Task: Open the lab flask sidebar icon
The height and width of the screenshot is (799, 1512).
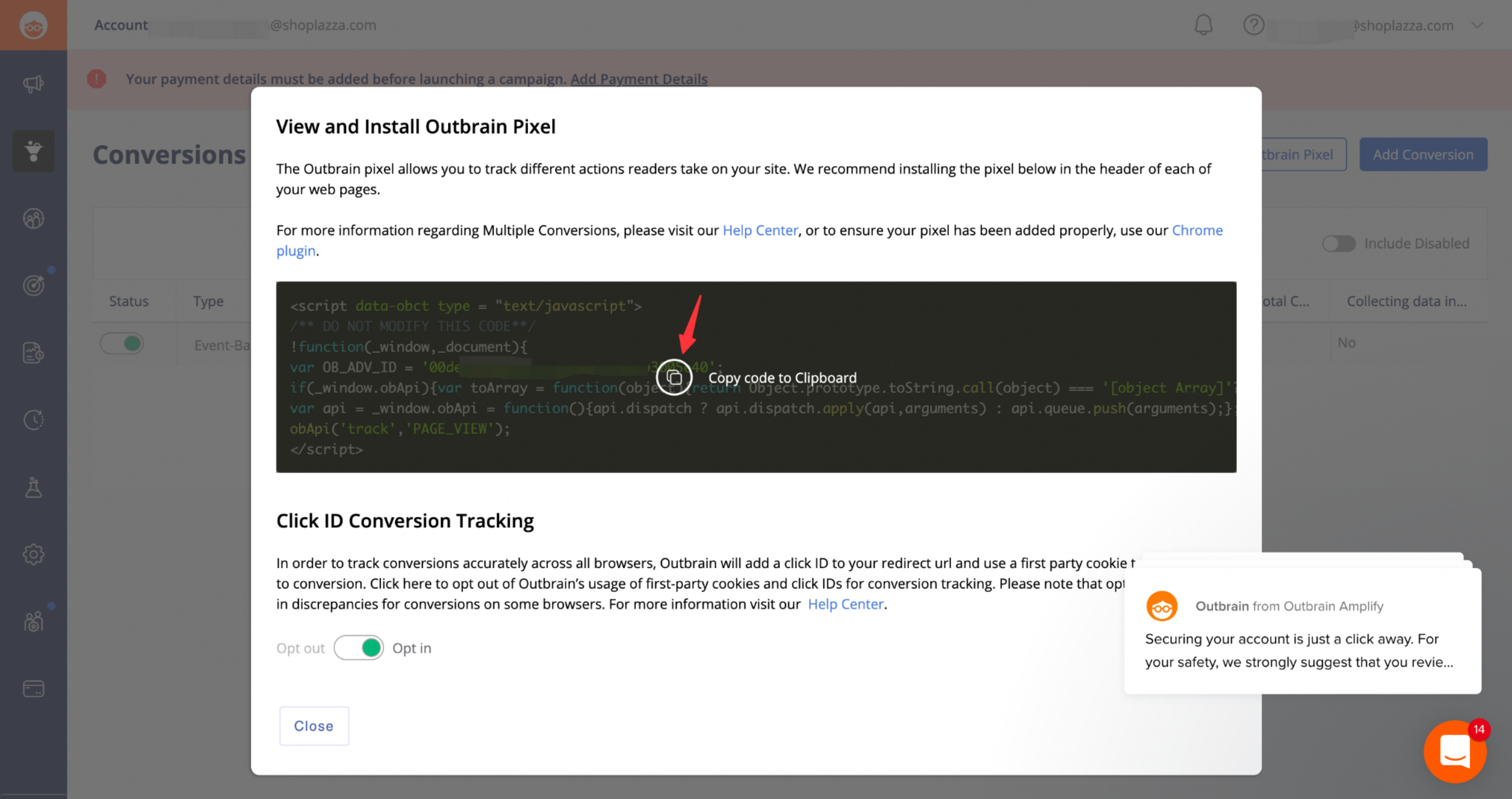Action: [x=33, y=487]
